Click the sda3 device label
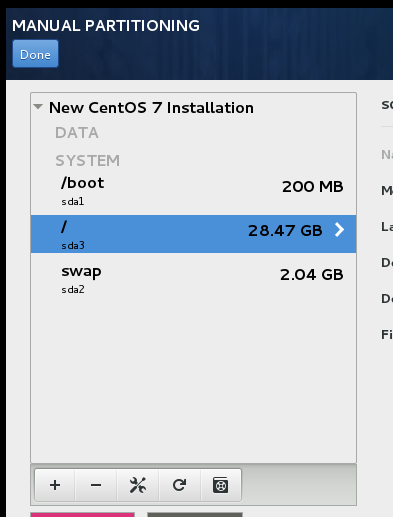Viewport: 393px width, 517px height. (x=73, y=246)
